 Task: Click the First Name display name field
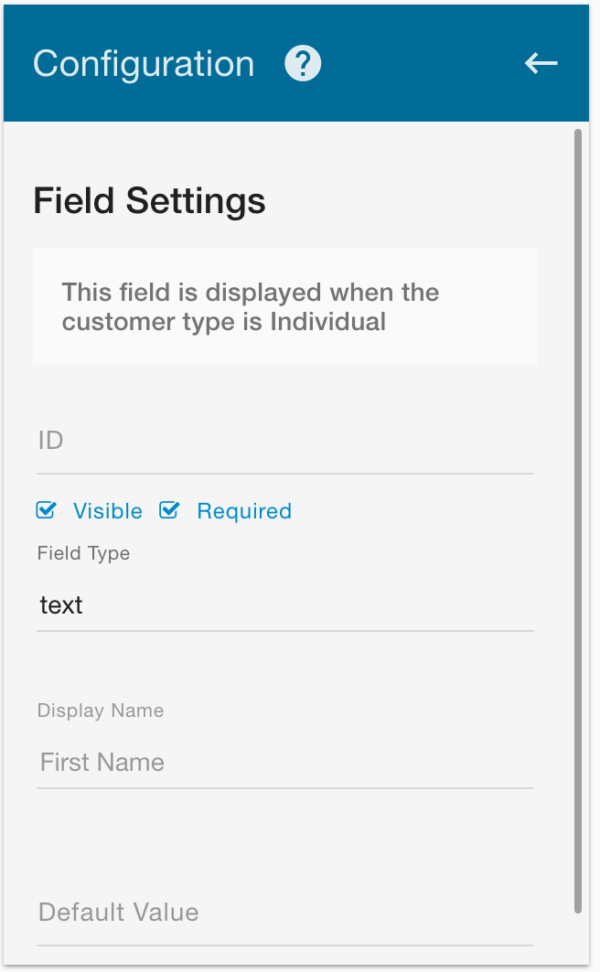(x=285, y=762)
